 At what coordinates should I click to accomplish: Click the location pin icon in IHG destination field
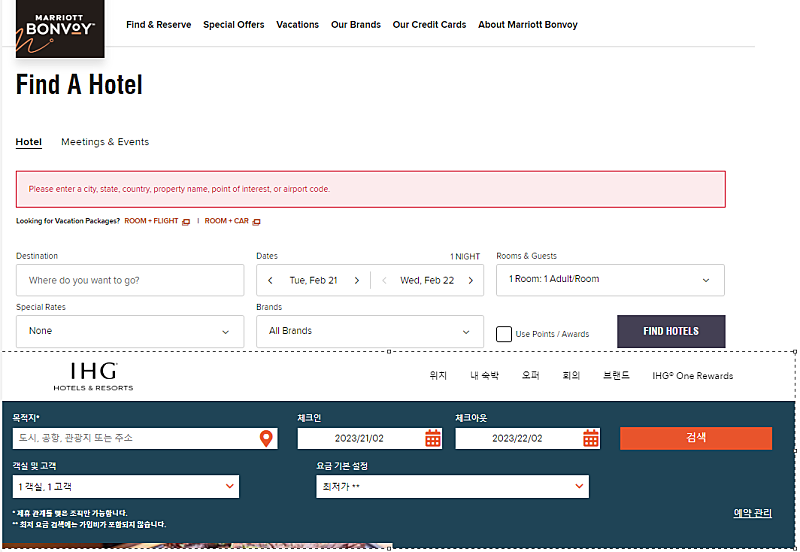coord(266,438)
